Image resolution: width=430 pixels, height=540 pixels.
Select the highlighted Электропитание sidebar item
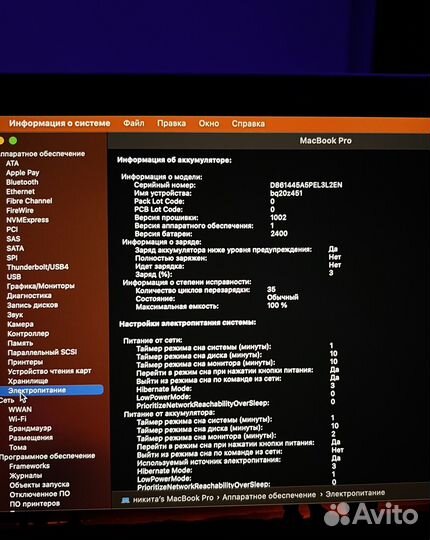[52, 390]
